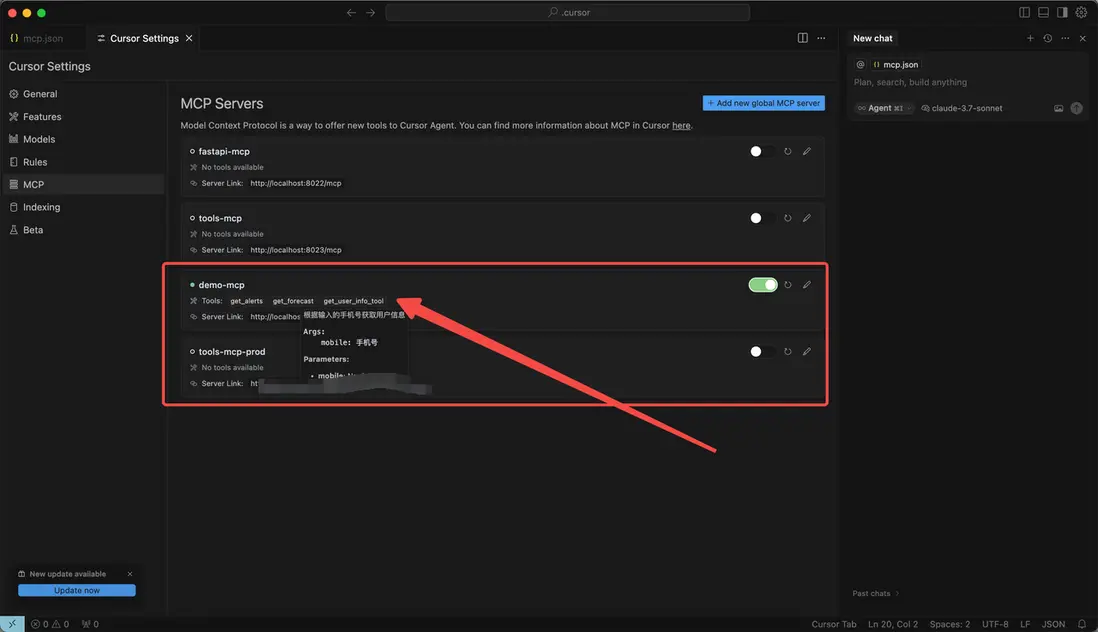Refresh the fastapi-mcp server
The width and height of the screenshot is (1098, 632).
pyautogui.click(x=788, y=152)
